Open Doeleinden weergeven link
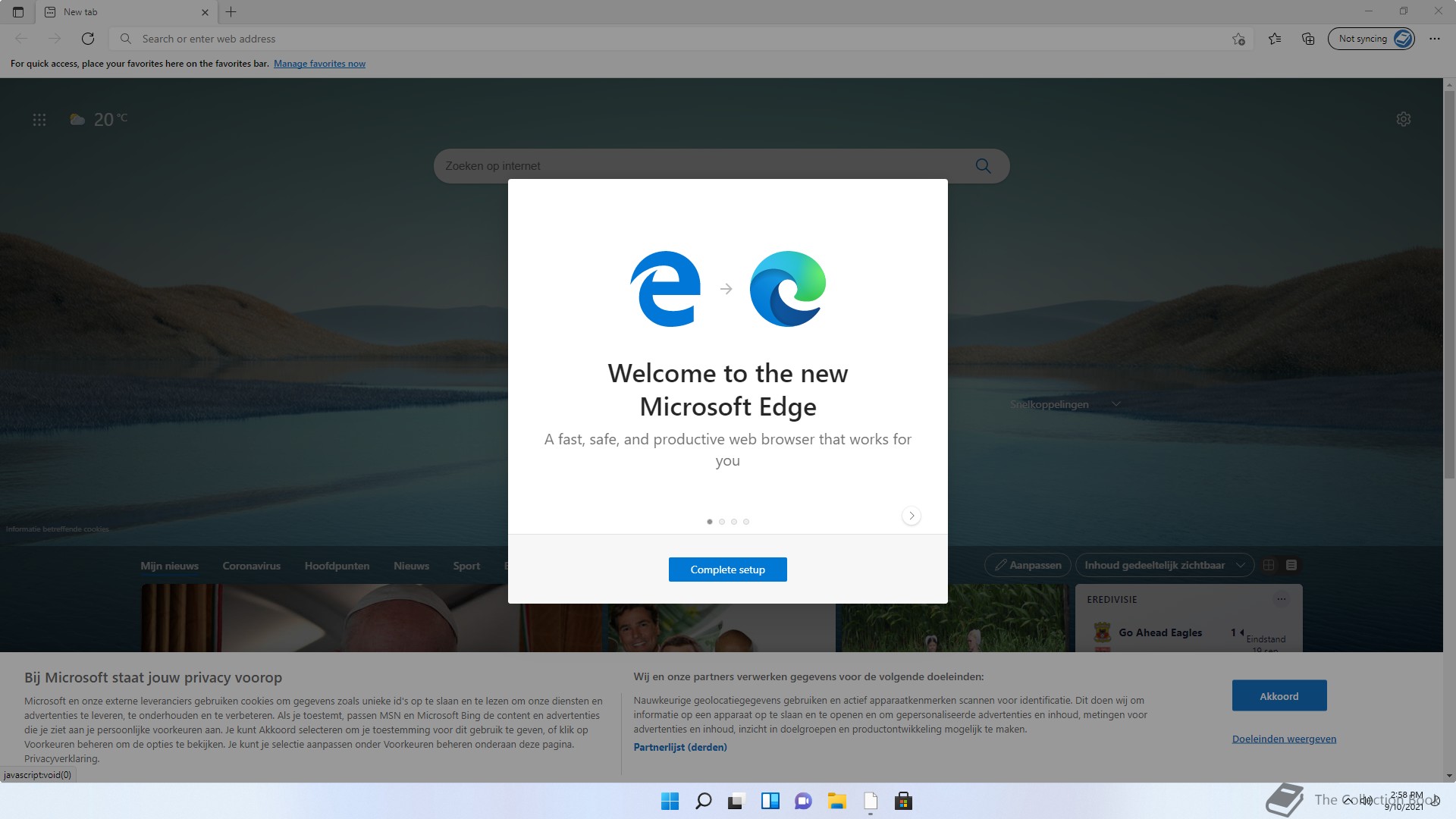 [x=1284, y=739]
